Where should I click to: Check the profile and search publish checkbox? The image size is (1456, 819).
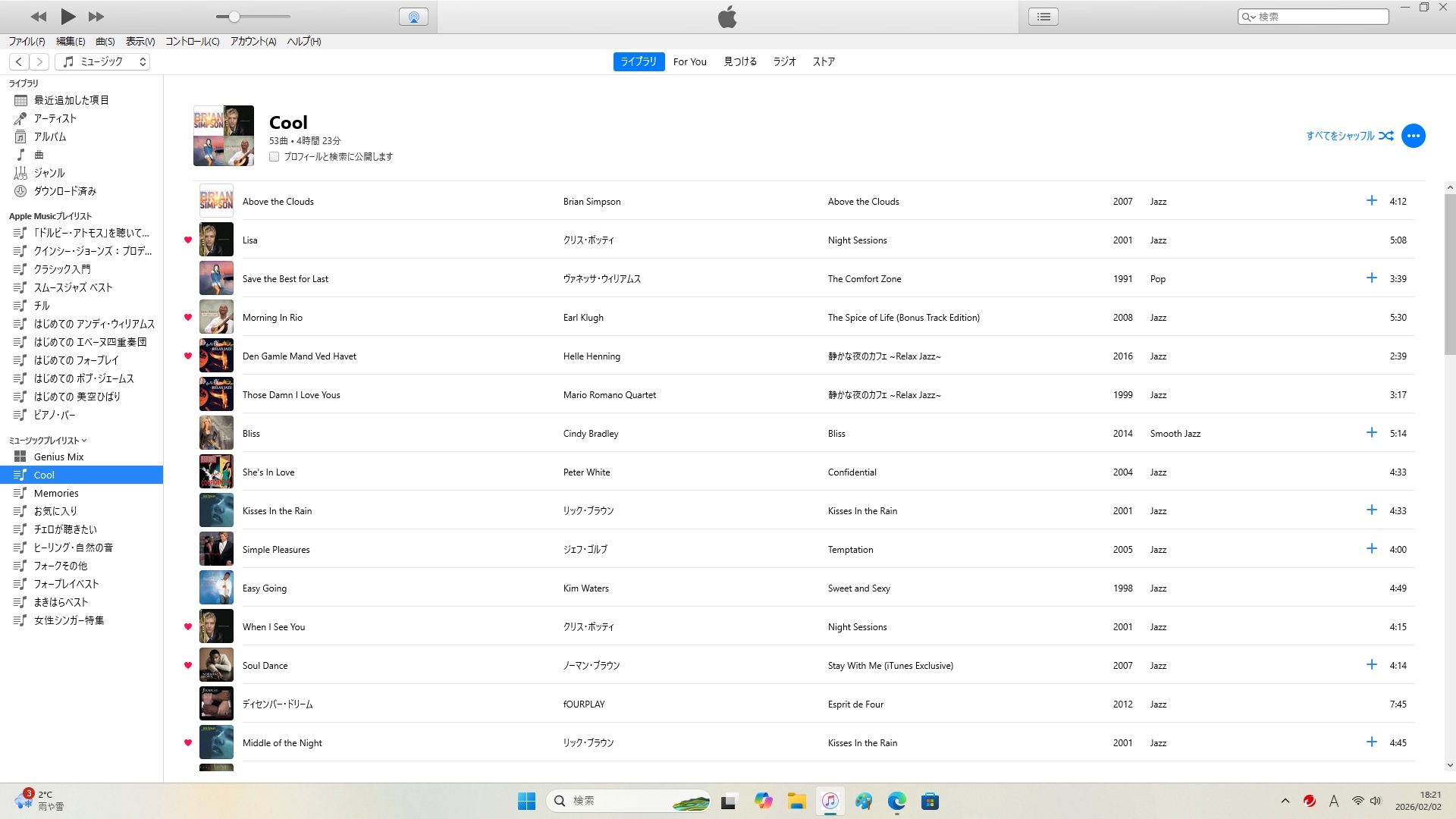click(275, 156)
